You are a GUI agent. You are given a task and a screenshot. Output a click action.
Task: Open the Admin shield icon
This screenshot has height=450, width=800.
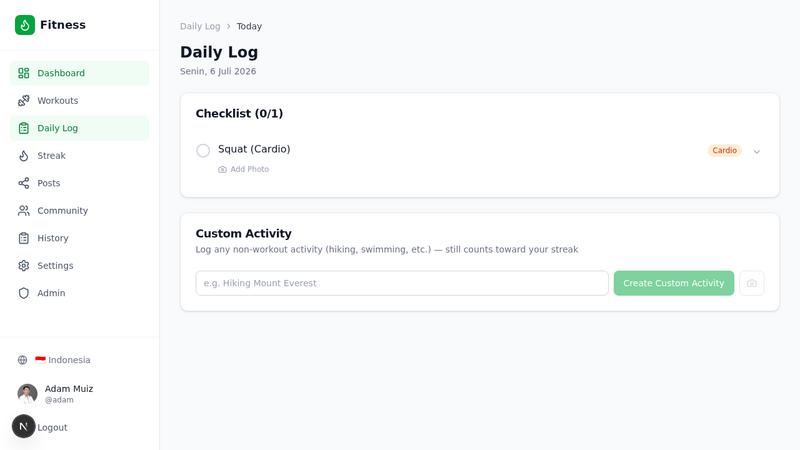[x=23, y=293]
